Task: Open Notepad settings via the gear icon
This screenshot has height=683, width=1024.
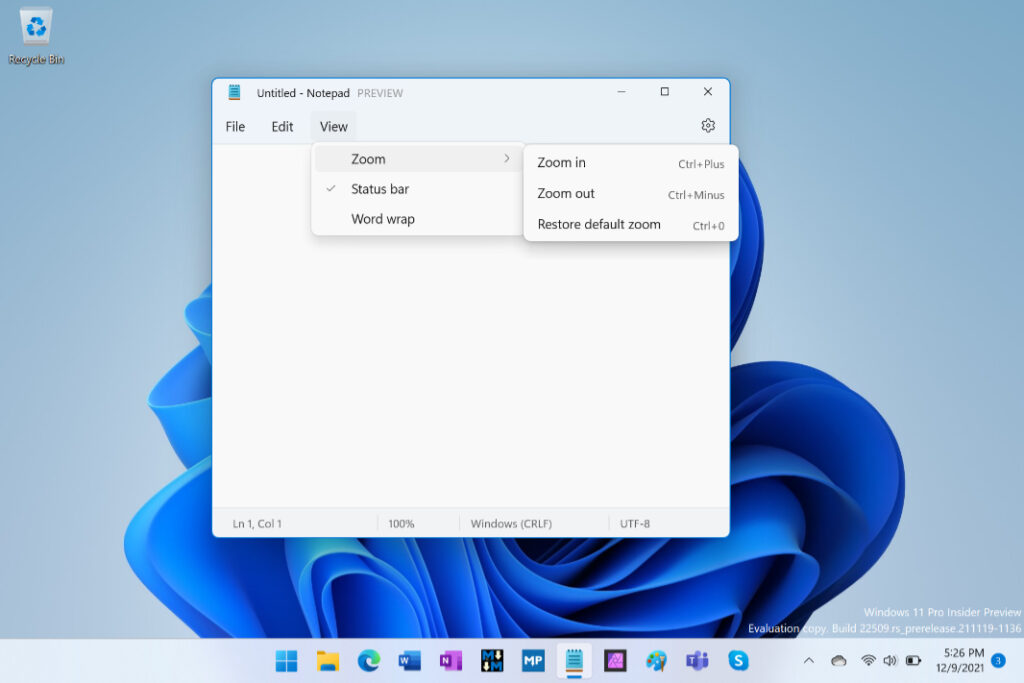Action: point(708,125)
